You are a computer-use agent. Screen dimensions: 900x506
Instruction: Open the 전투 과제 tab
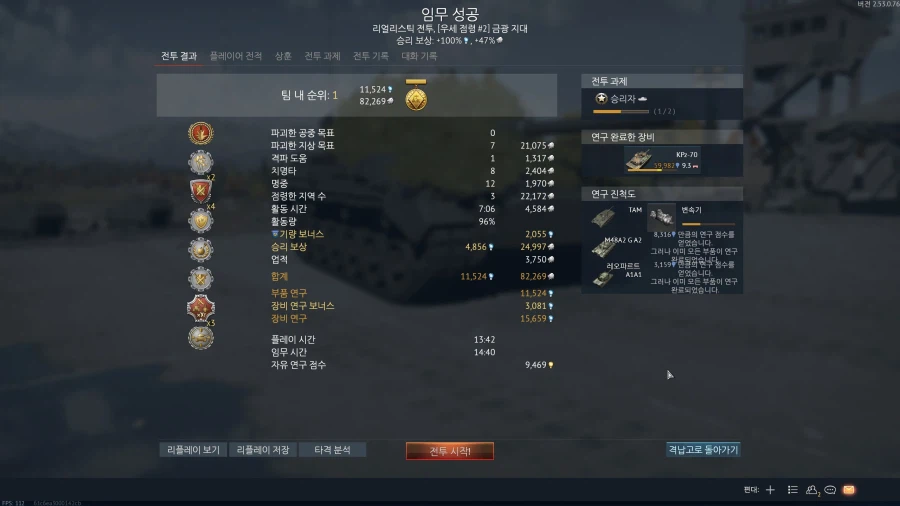322,56
